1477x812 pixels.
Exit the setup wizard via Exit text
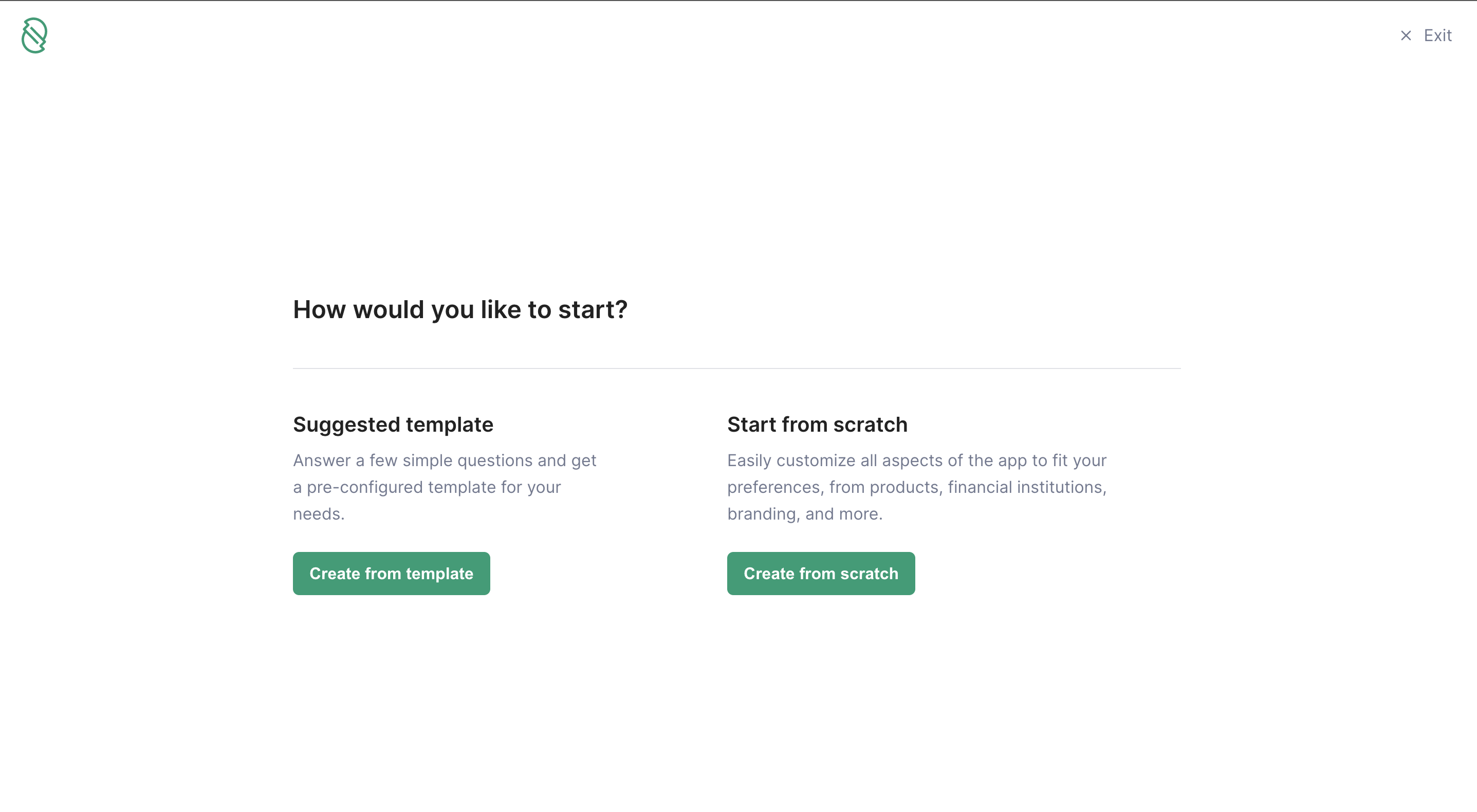pyautogui.click(x=1437, y=35)
